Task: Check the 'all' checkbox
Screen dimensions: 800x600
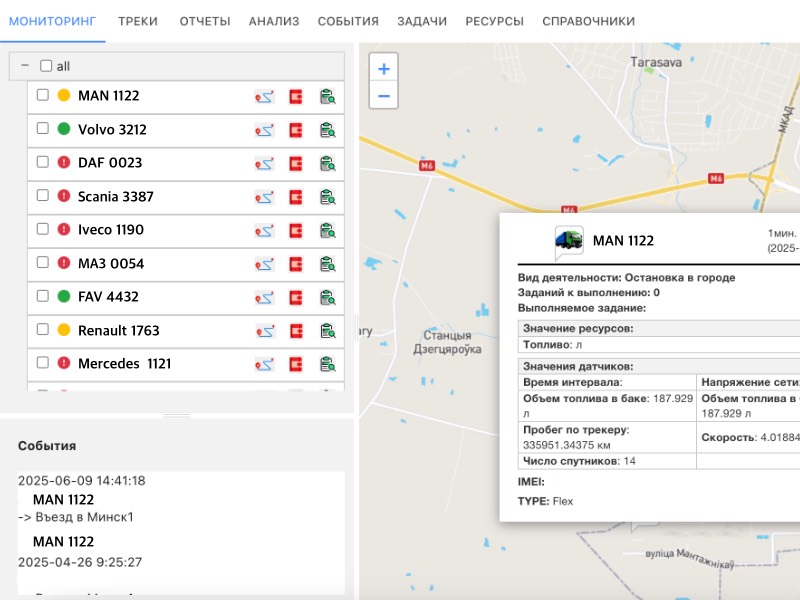Action: click(x=45, y=65)
